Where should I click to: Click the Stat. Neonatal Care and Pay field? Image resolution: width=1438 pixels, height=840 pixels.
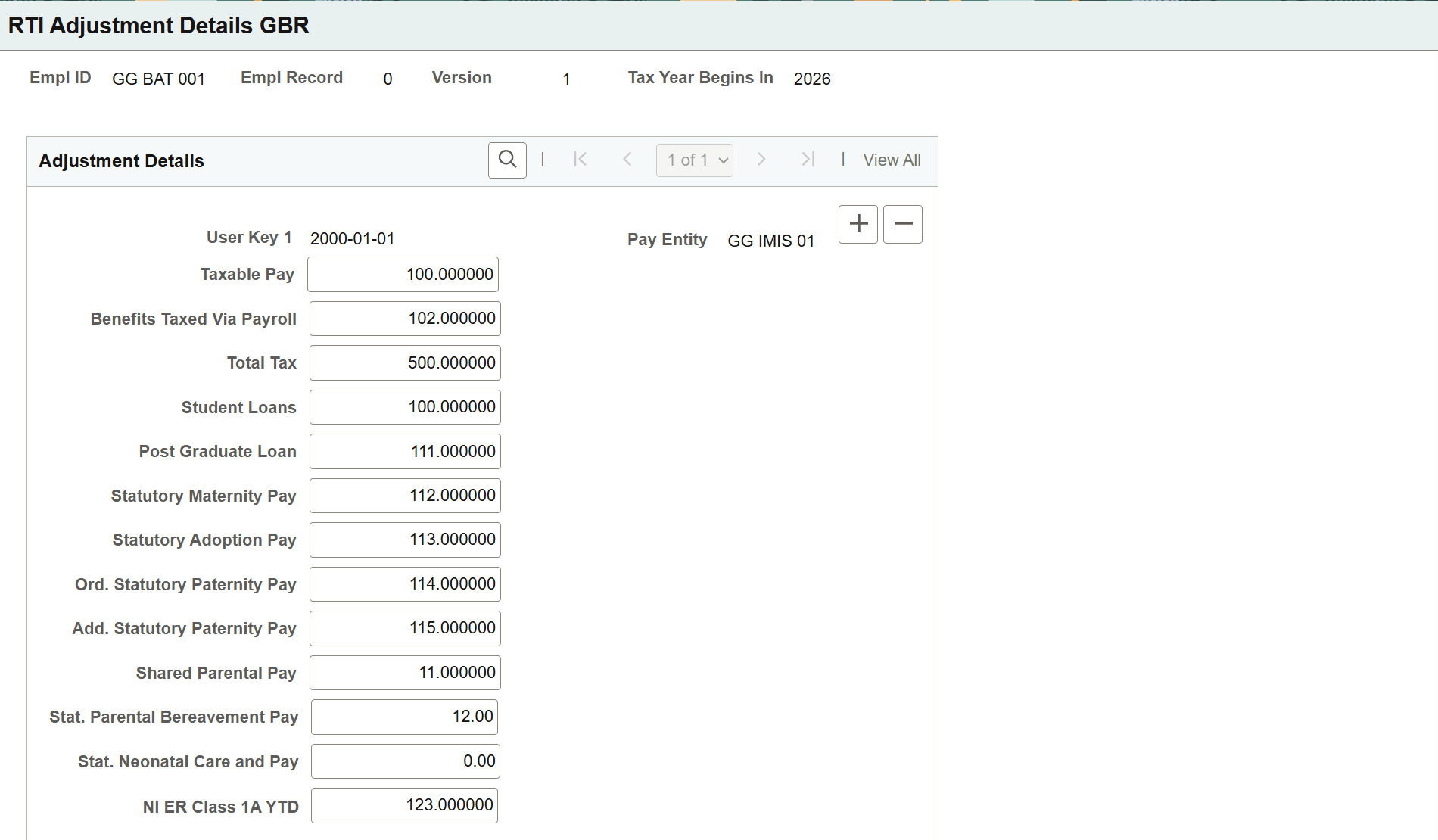[x=405, y=761]
